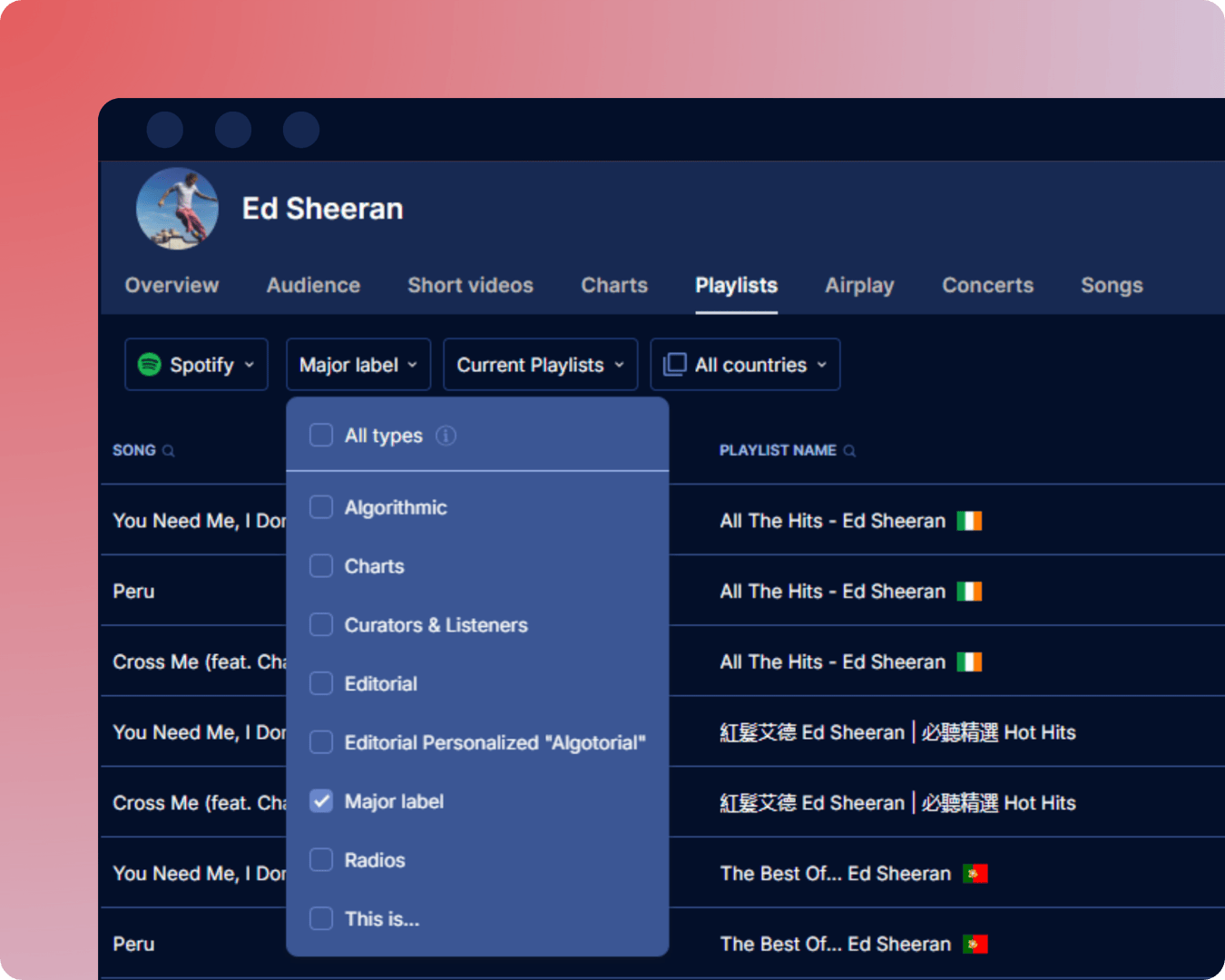
Task: Open the Concerts tab
Action: click(x=987, y=285)
